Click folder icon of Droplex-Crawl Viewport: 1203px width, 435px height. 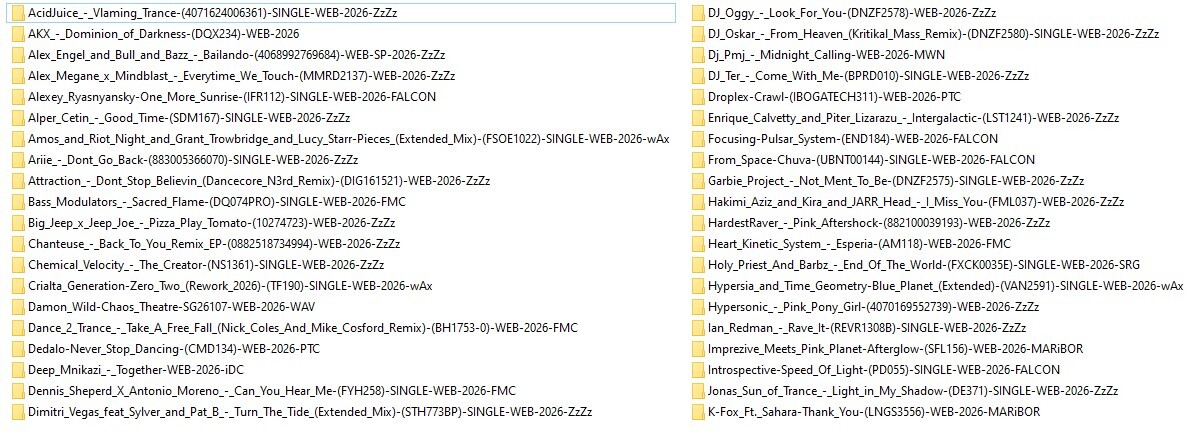tap(697, 97)
